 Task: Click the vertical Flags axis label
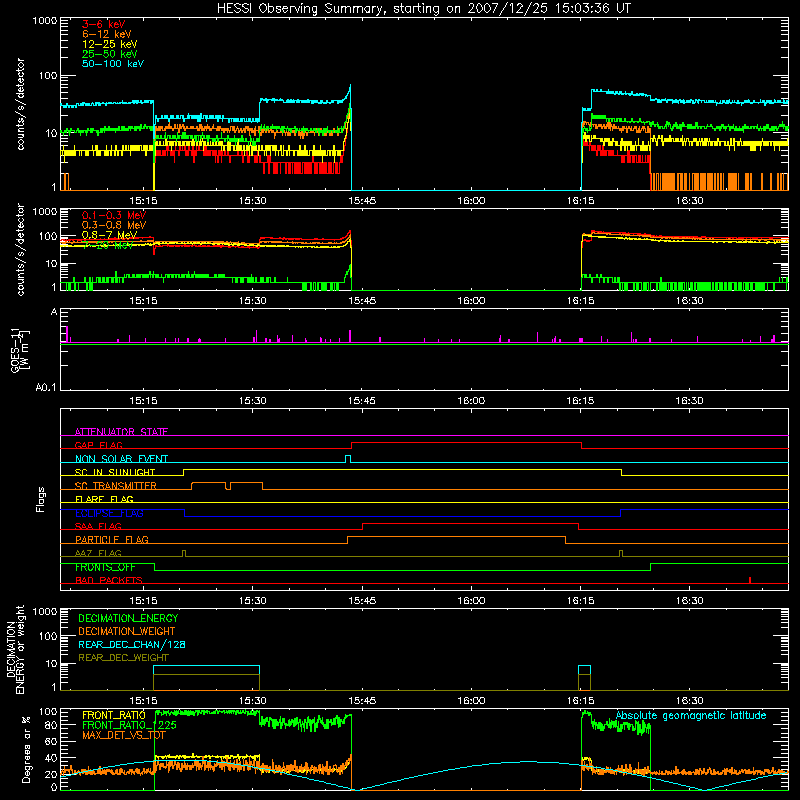[x=40, y=499]
